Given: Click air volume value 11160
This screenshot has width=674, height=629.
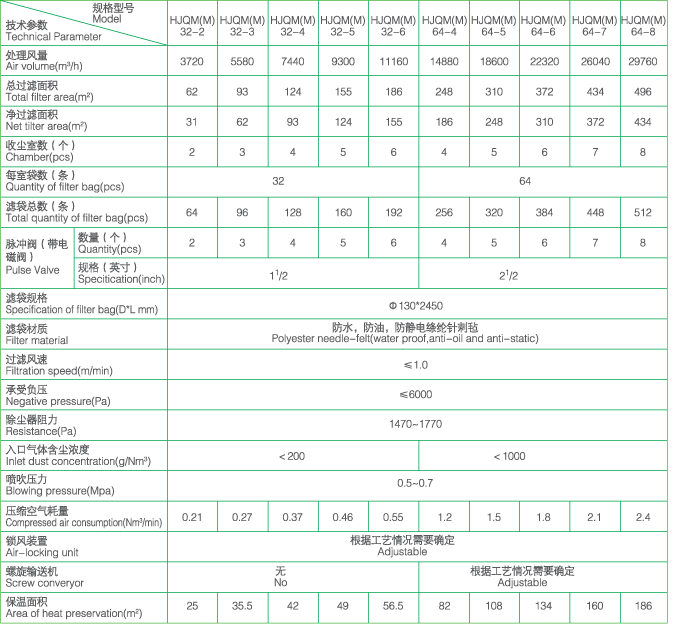Looking at the screenshot, I should [x=394, y=61].
